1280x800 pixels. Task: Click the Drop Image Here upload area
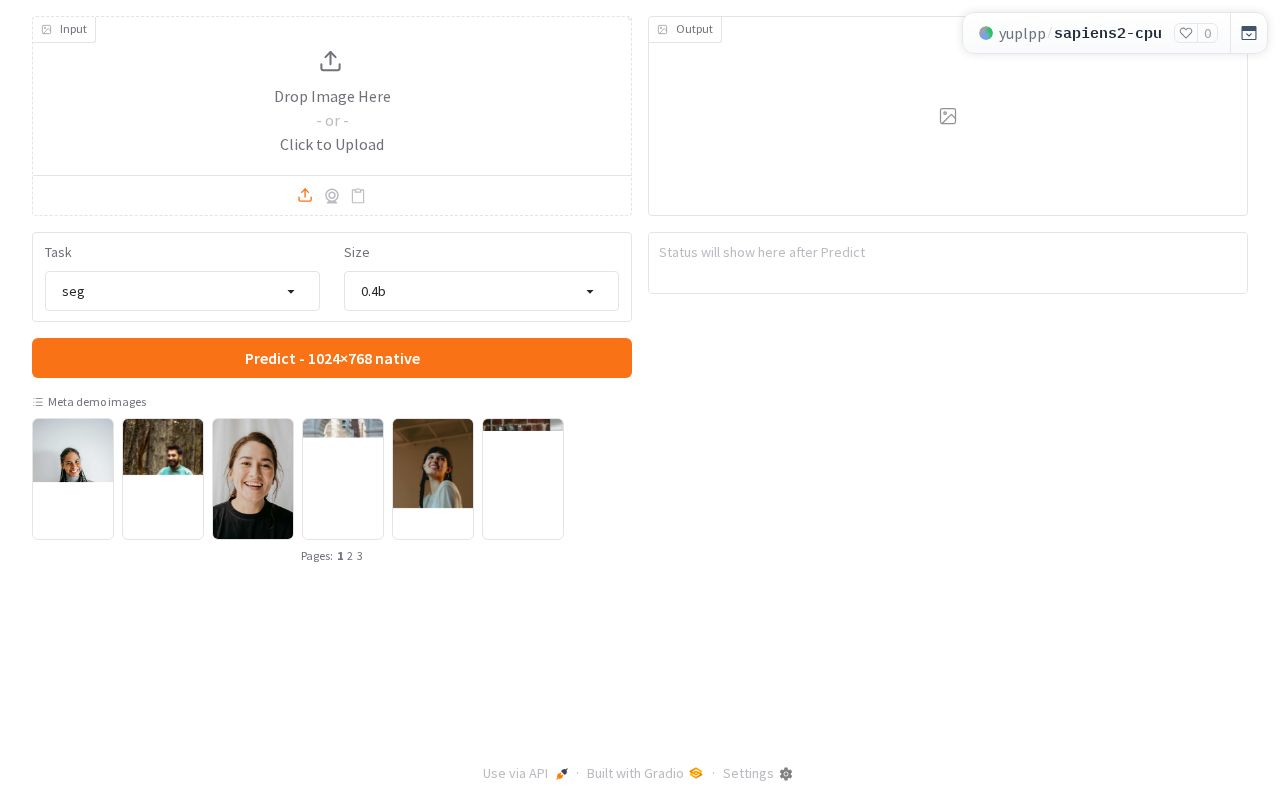332,96
